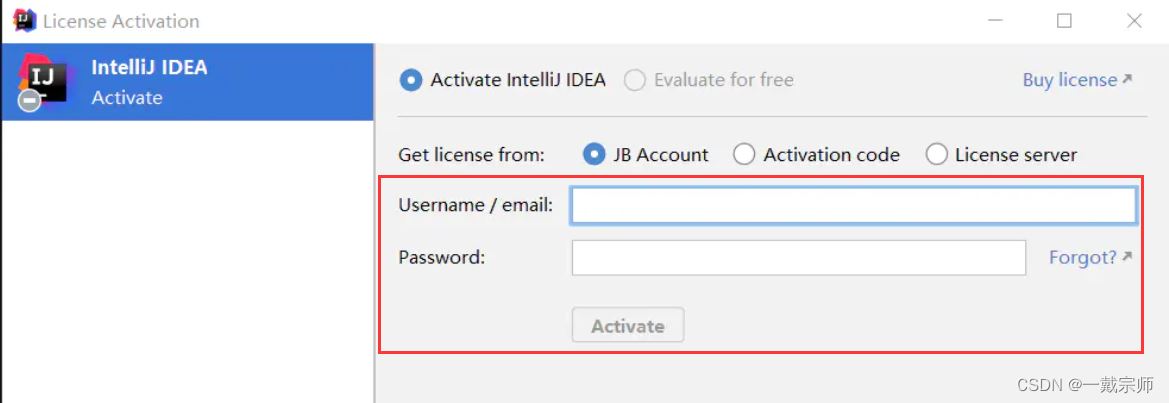Screen dimensions: 1169x403
Task: Open the Buy license link
Action: pyautogui.click(x=1070, y=80)
